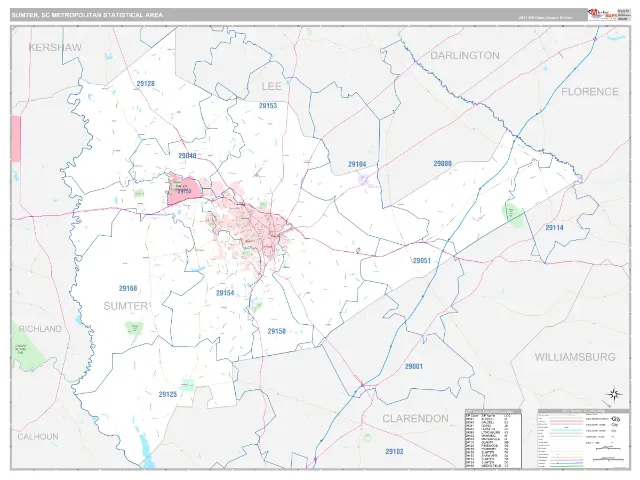
Task: Open the ZIP code index table
Action: click(x=493, y=439)
